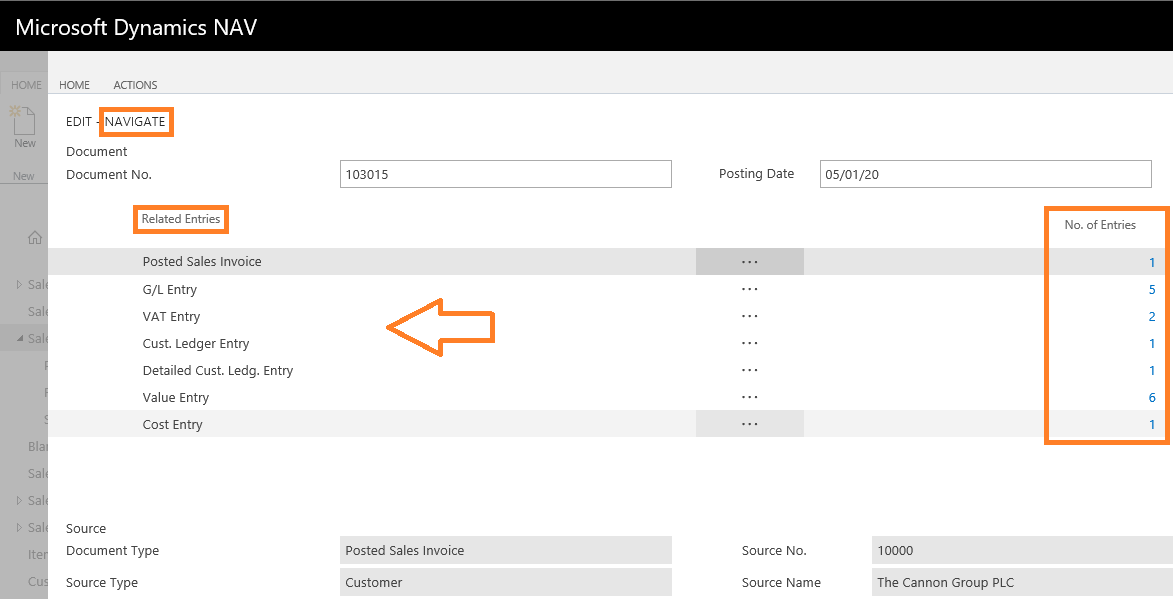The width and height of the screenshot is (1173, 599).
Task: Click the New document icon in the background ribbon
Action: 23,120
